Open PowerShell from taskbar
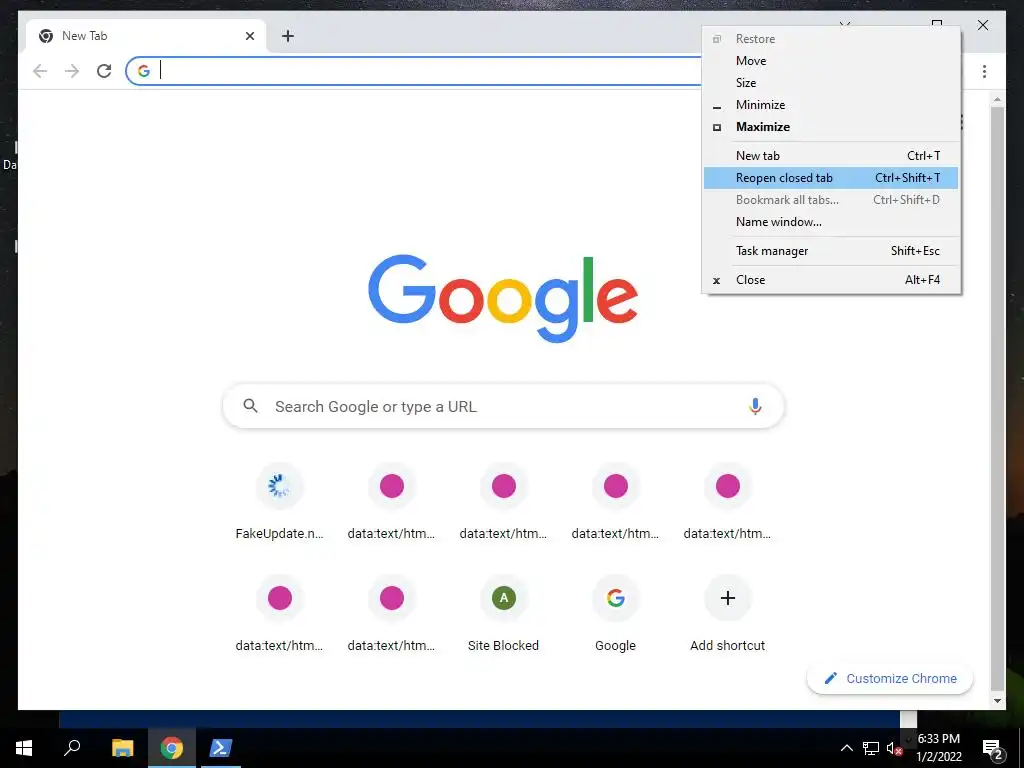Image resolution: width=1024 pixels, height=768 pixels. click(219, 748)
